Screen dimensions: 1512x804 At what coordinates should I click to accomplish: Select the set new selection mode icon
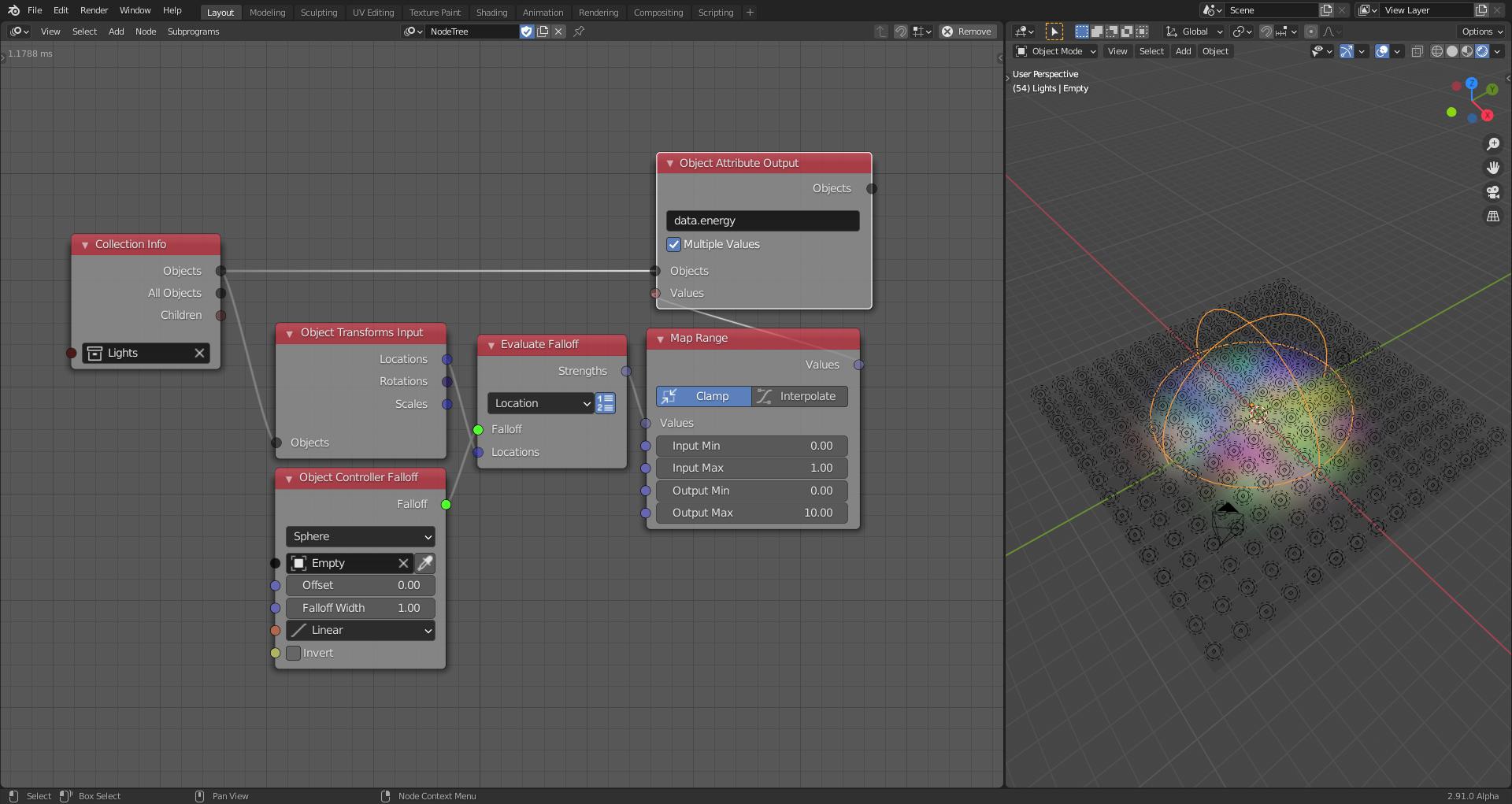[x=1082, y=31]
